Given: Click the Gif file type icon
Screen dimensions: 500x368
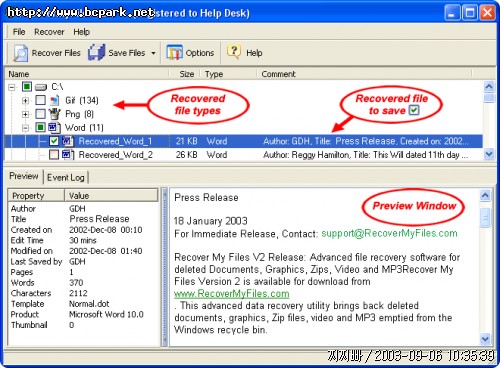Looking at the screenshot, I should tap(55, 100).
